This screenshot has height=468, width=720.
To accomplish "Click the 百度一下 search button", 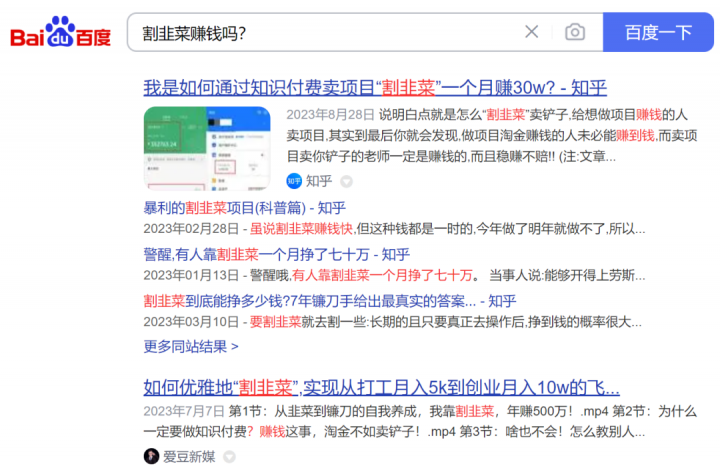I will (658, 32).
